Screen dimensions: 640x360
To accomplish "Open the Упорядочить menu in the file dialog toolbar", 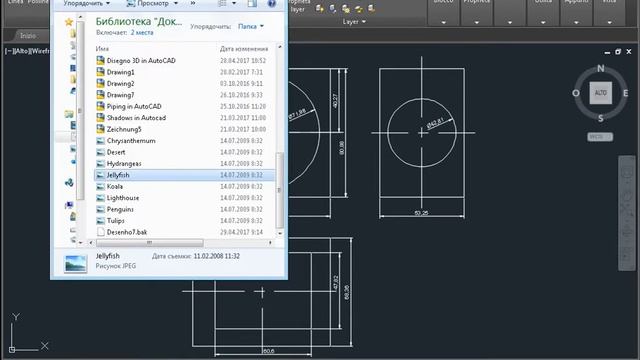I will [87, 3].
